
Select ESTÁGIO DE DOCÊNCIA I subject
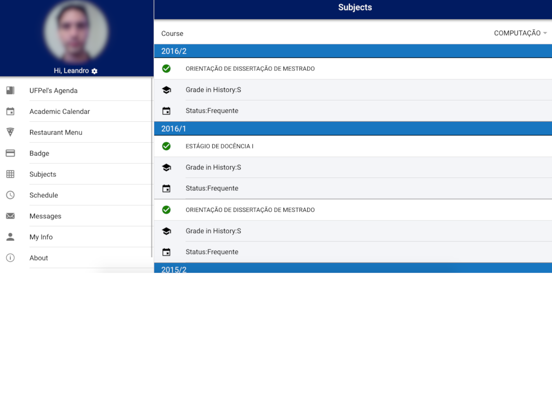point(219,146)
